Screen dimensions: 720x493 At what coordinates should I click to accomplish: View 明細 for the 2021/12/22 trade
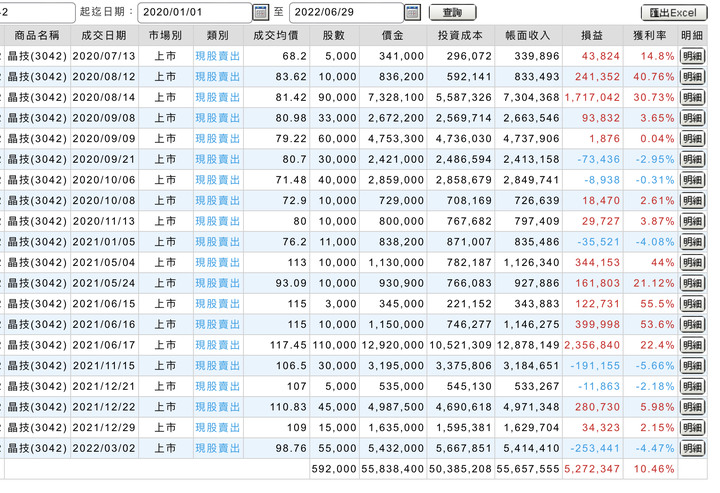(x=692, y=407)
